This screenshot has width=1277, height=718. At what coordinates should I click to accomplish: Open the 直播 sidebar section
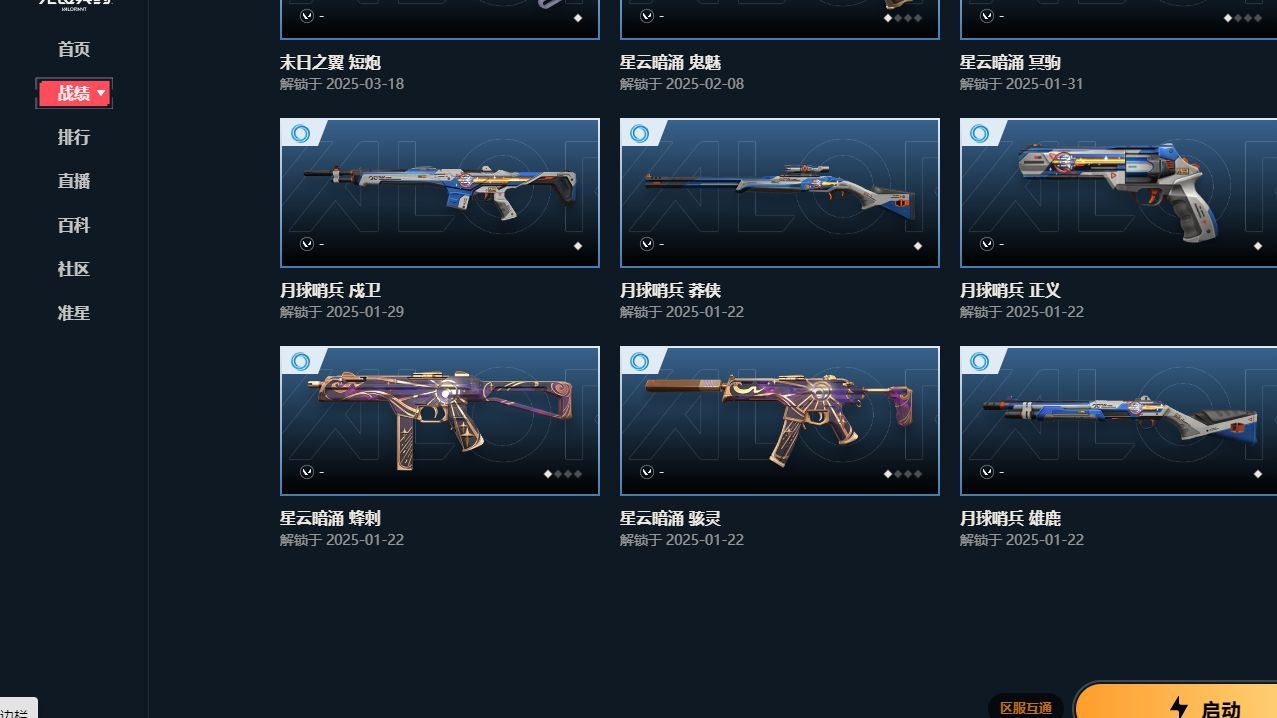(x=74, y=181)
